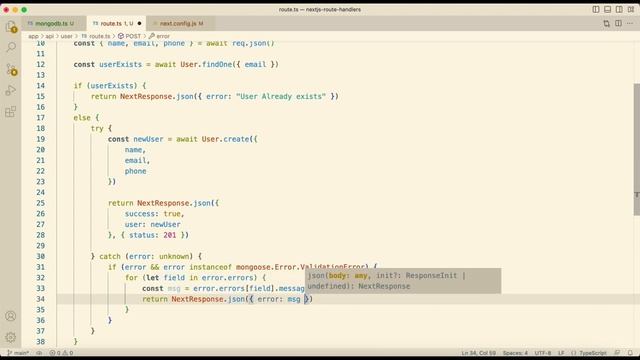Click the "User Already exists" string
640x360 pixels.
coord(281,97)
